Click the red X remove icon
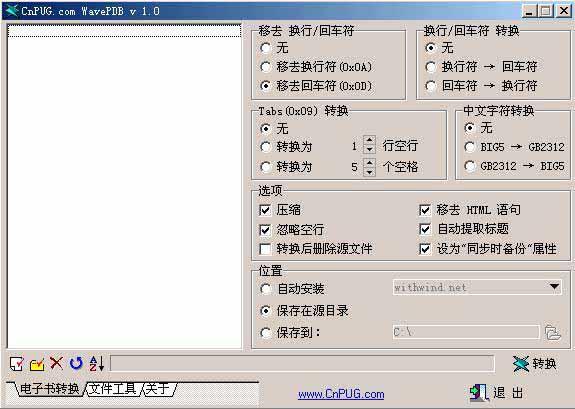 tap(56, 363)
